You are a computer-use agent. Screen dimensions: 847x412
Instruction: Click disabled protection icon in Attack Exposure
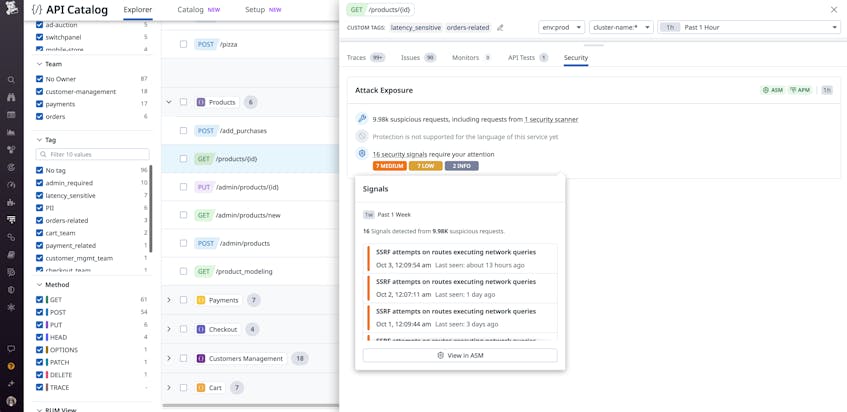coord(362,137)
